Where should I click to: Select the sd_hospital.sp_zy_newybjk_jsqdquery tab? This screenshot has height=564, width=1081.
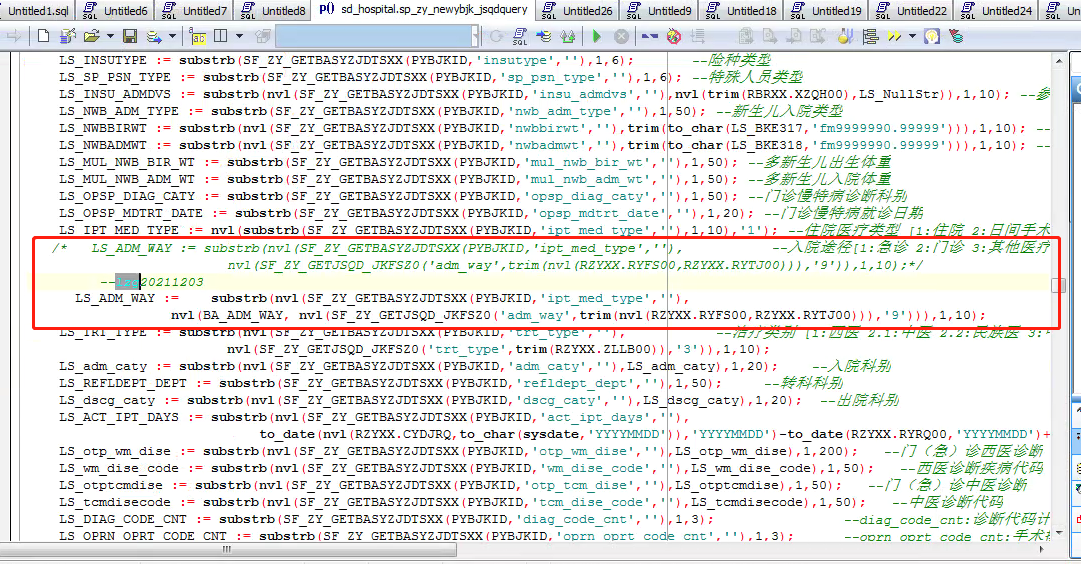[423, 10]
